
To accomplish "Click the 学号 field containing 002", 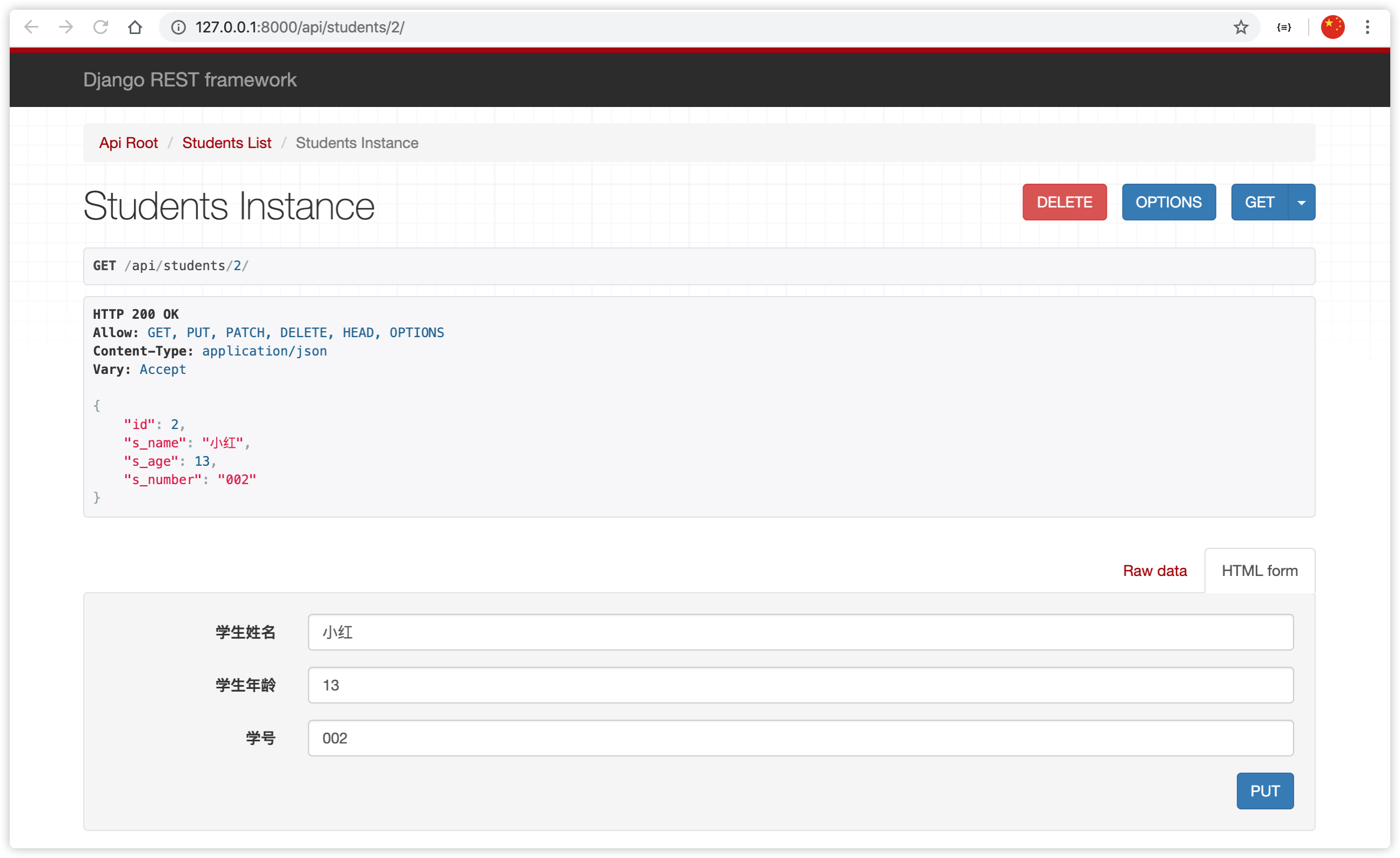I will [x=800, y=738].
